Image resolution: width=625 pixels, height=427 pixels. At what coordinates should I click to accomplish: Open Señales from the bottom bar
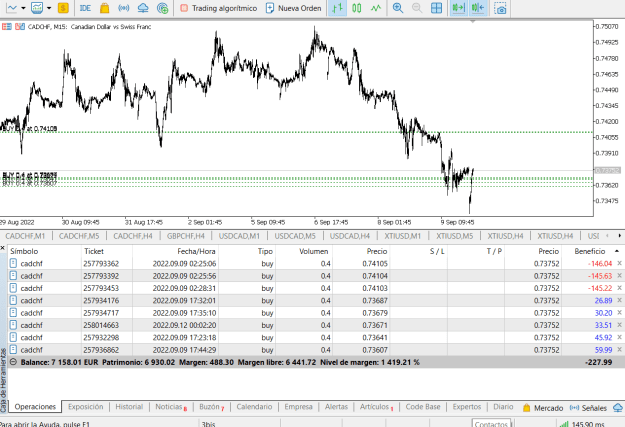pos(588,408)
